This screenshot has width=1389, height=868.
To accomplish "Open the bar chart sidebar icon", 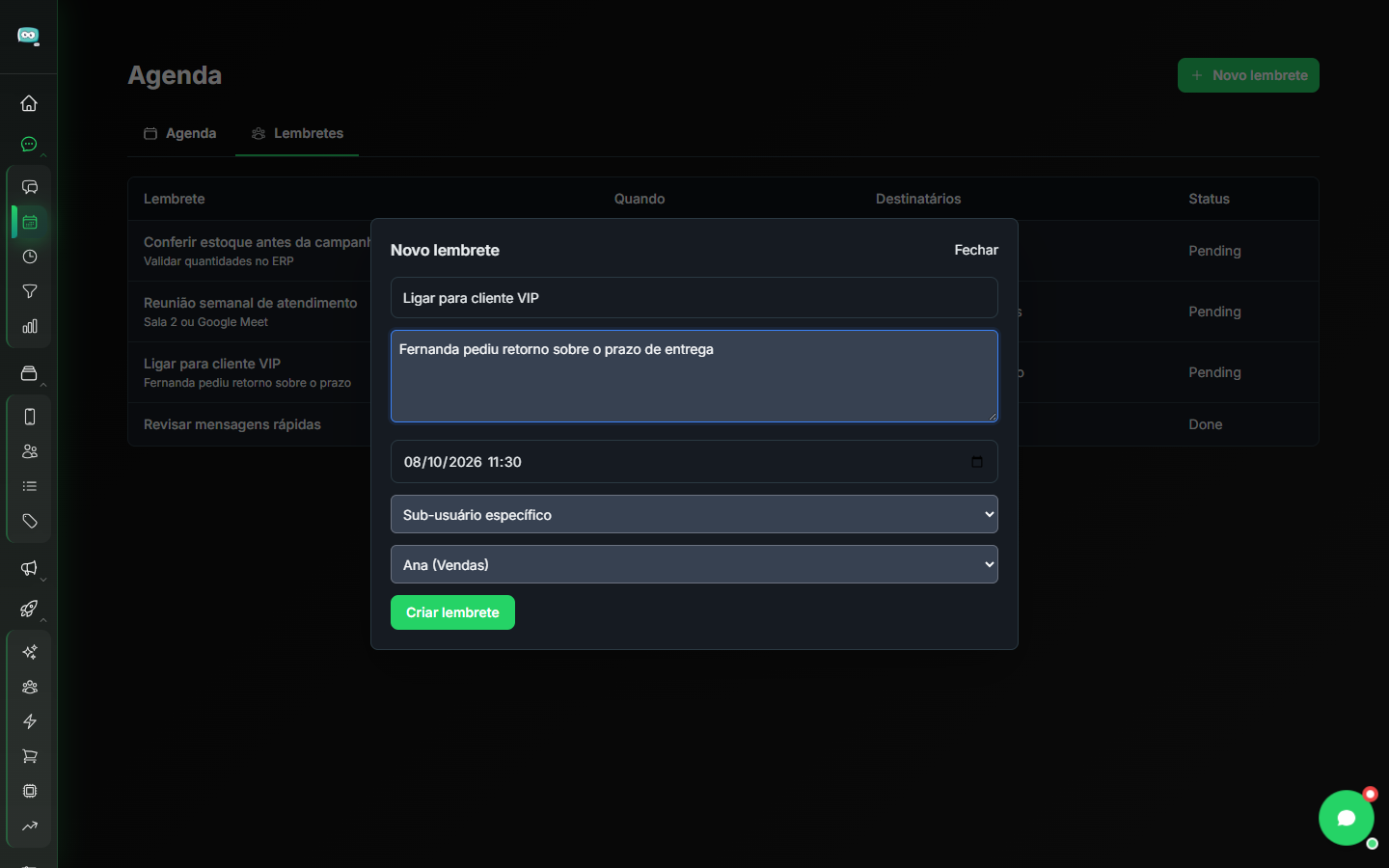I will click(x=30, y=326).
